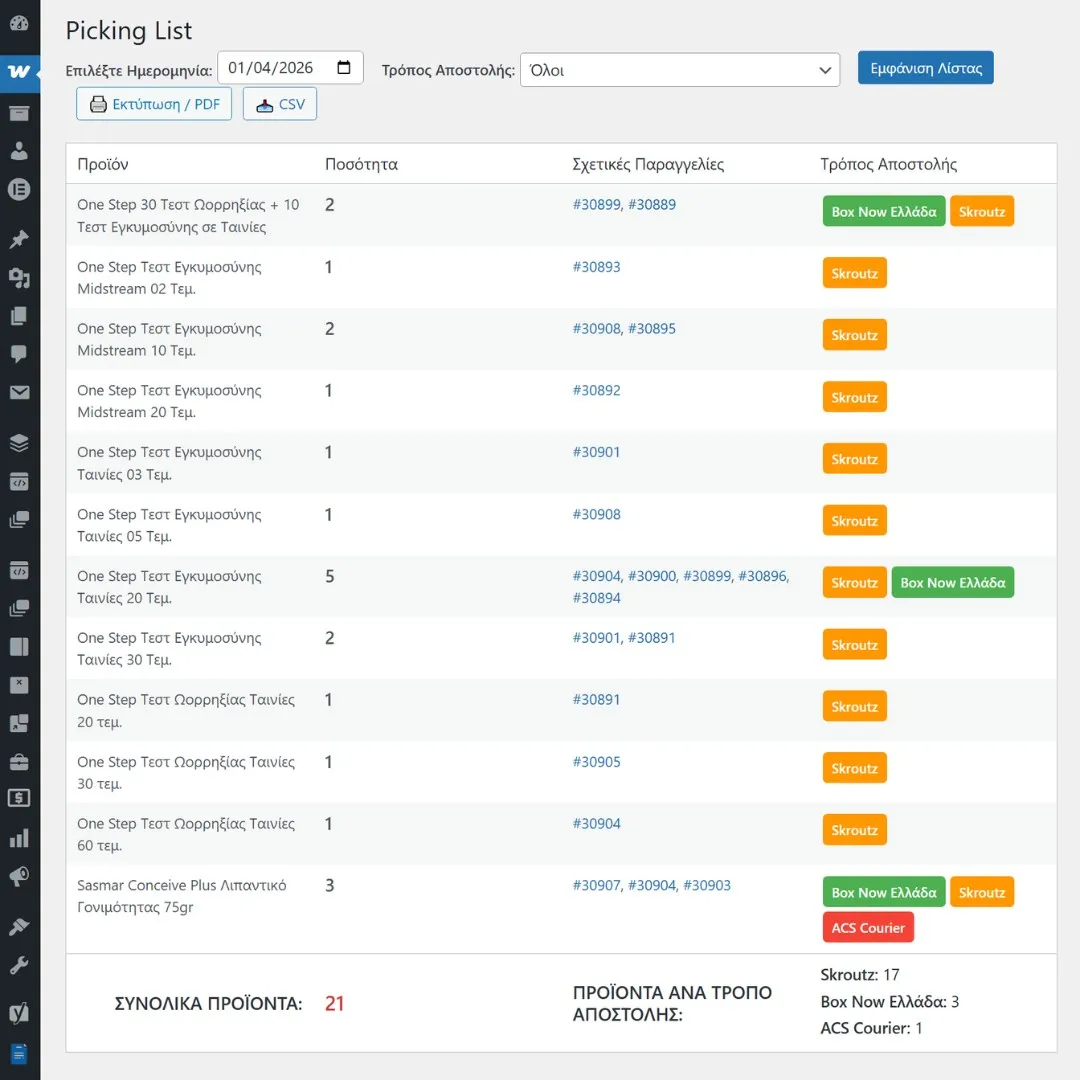Open Marketing megaphone icon

pos(19,876)
